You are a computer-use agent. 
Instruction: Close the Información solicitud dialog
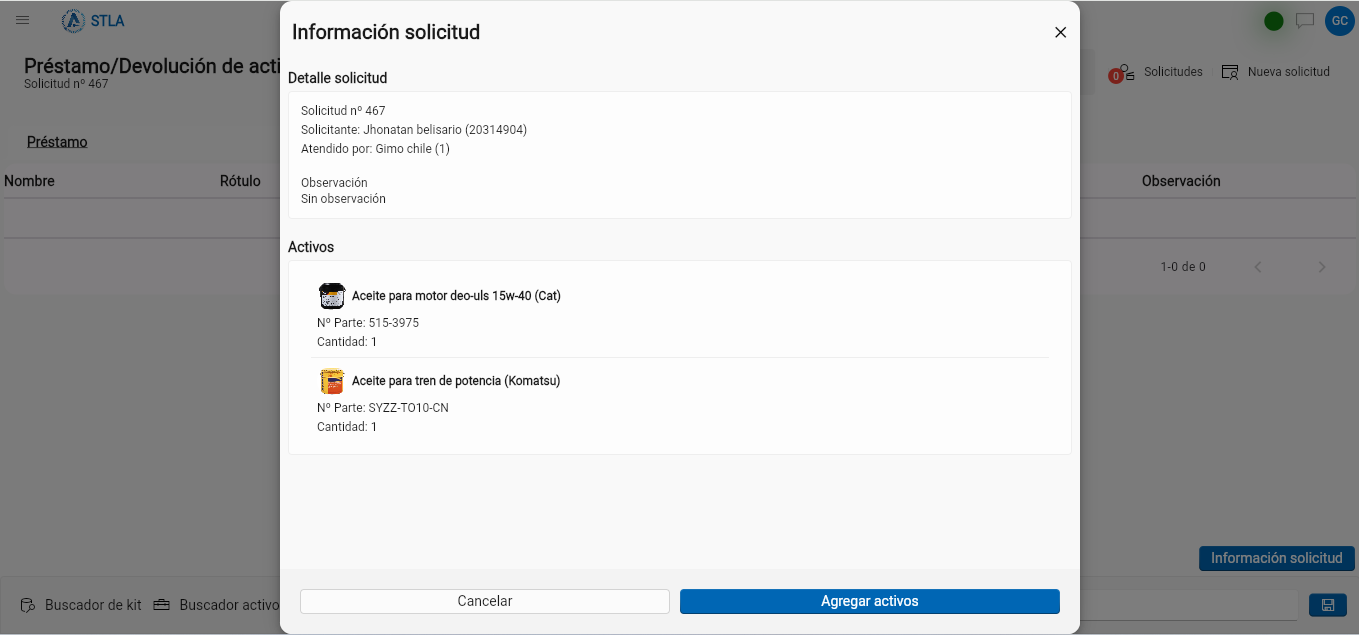tap(1061, 32)
